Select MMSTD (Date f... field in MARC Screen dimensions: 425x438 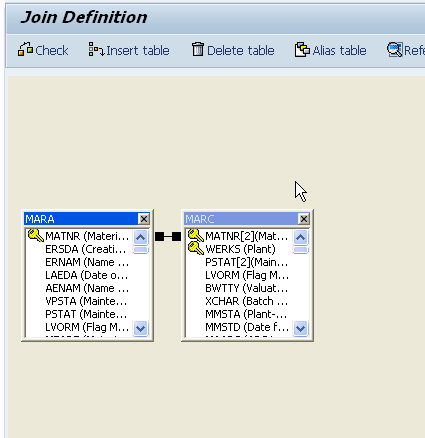(x=247, y=327)
